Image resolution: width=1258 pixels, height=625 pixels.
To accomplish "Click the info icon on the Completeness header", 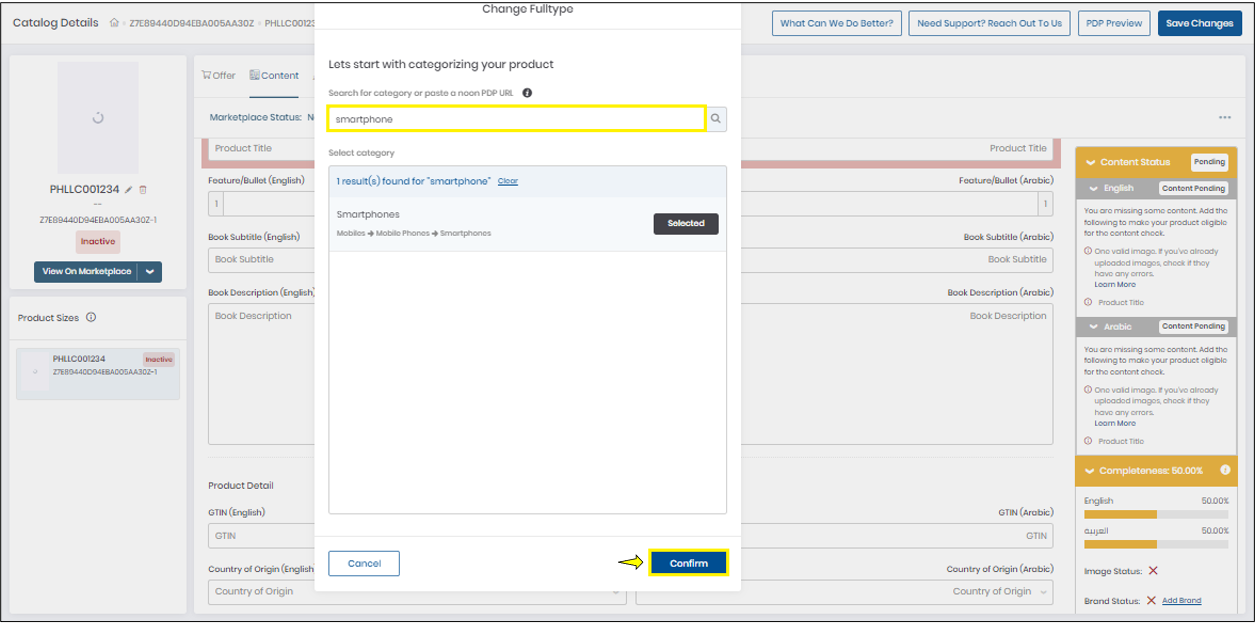I will point(1225,470).
